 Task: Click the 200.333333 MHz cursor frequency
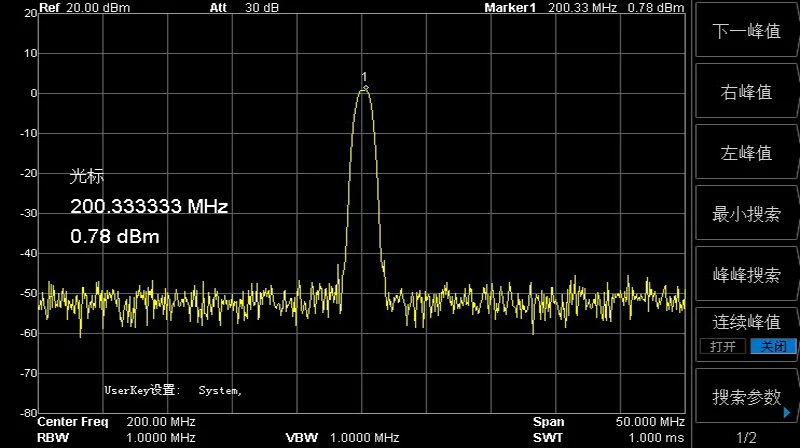tap(149, 206)
